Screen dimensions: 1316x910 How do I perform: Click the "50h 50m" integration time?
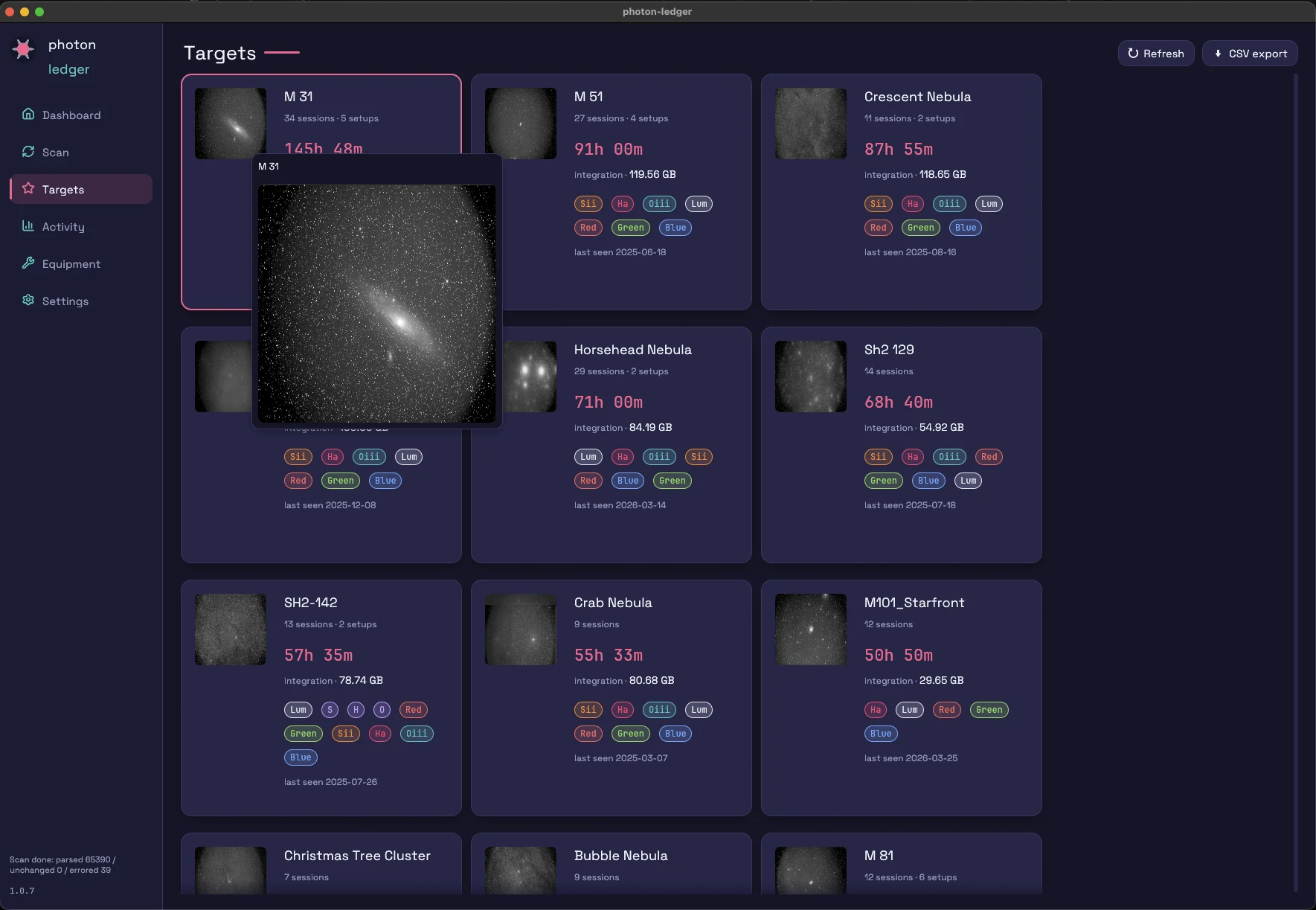pyautogui.click(x=899, y=656)
